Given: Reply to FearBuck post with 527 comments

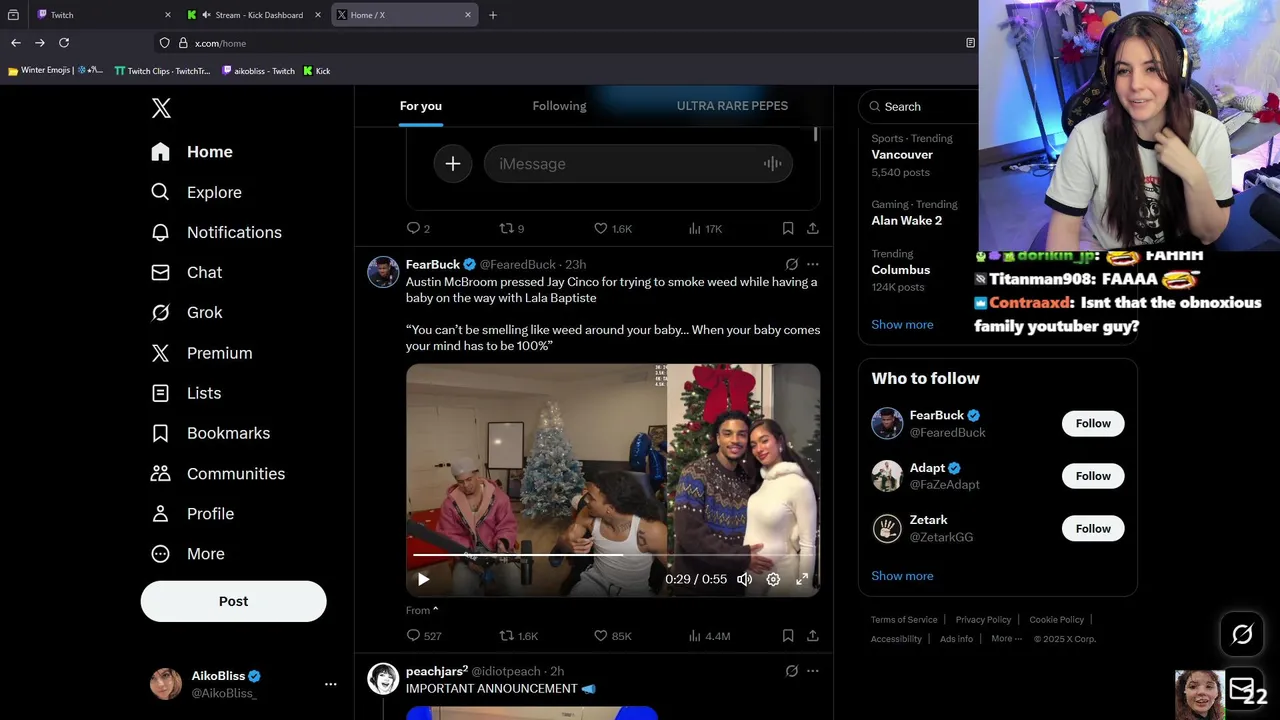Looking at the screenshot, I should tap(424, 636).
